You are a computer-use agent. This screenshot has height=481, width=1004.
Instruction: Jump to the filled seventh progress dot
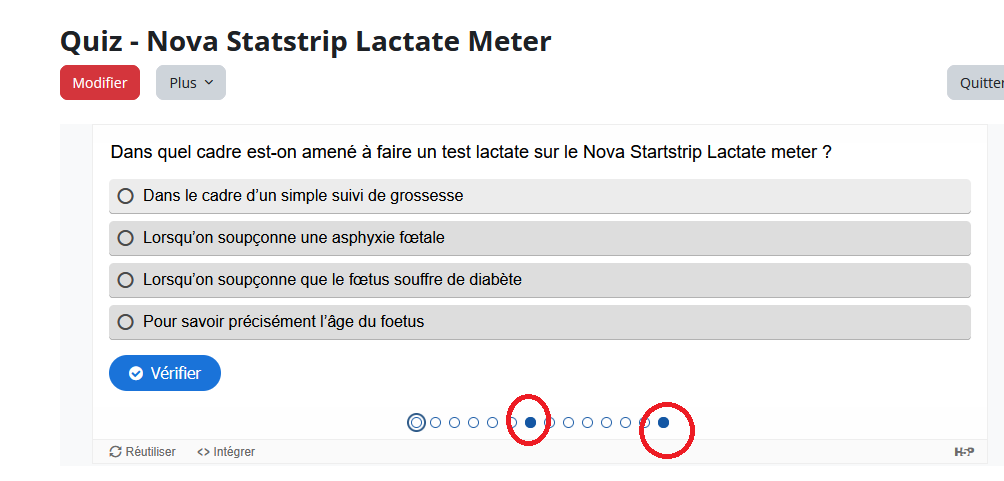click(x=530, y=423)
